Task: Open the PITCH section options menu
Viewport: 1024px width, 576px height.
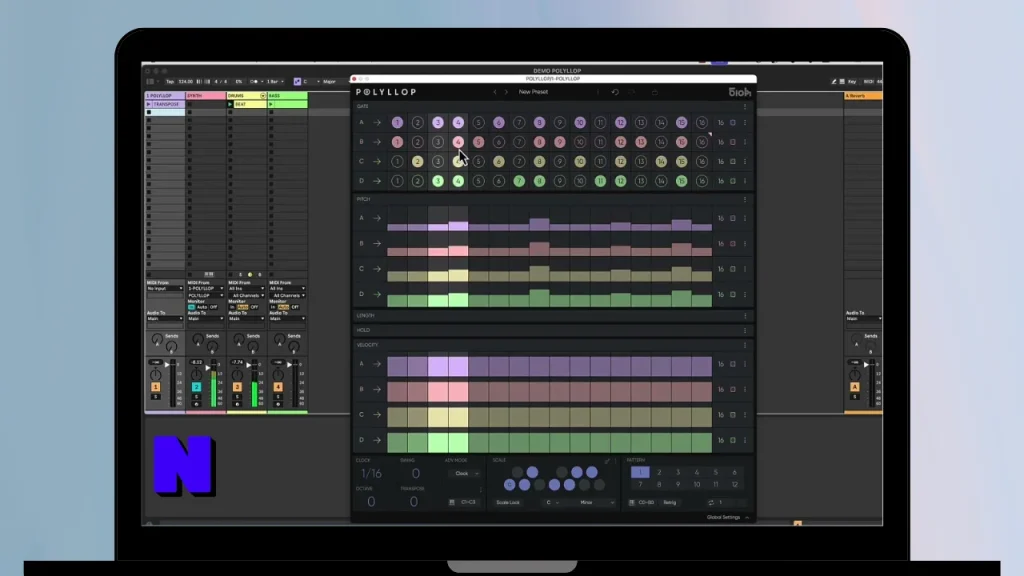Action: [745, 199]
